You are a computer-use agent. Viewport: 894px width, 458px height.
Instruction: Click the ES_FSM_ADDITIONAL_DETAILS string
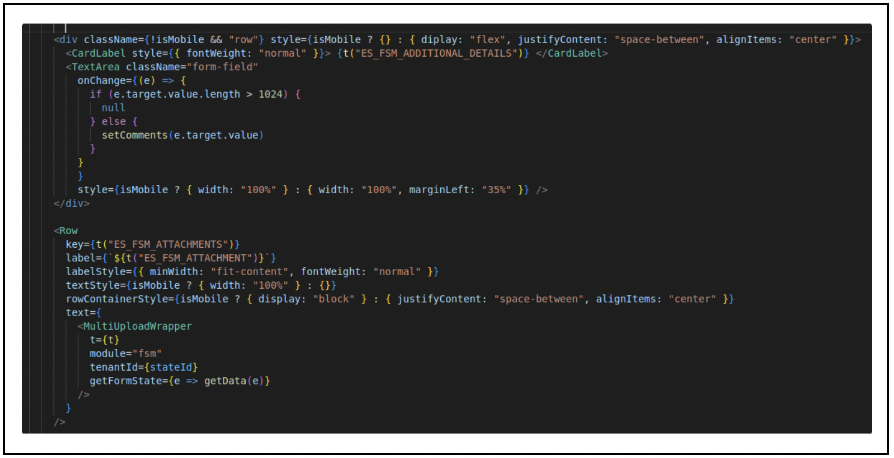pos(436,53)
